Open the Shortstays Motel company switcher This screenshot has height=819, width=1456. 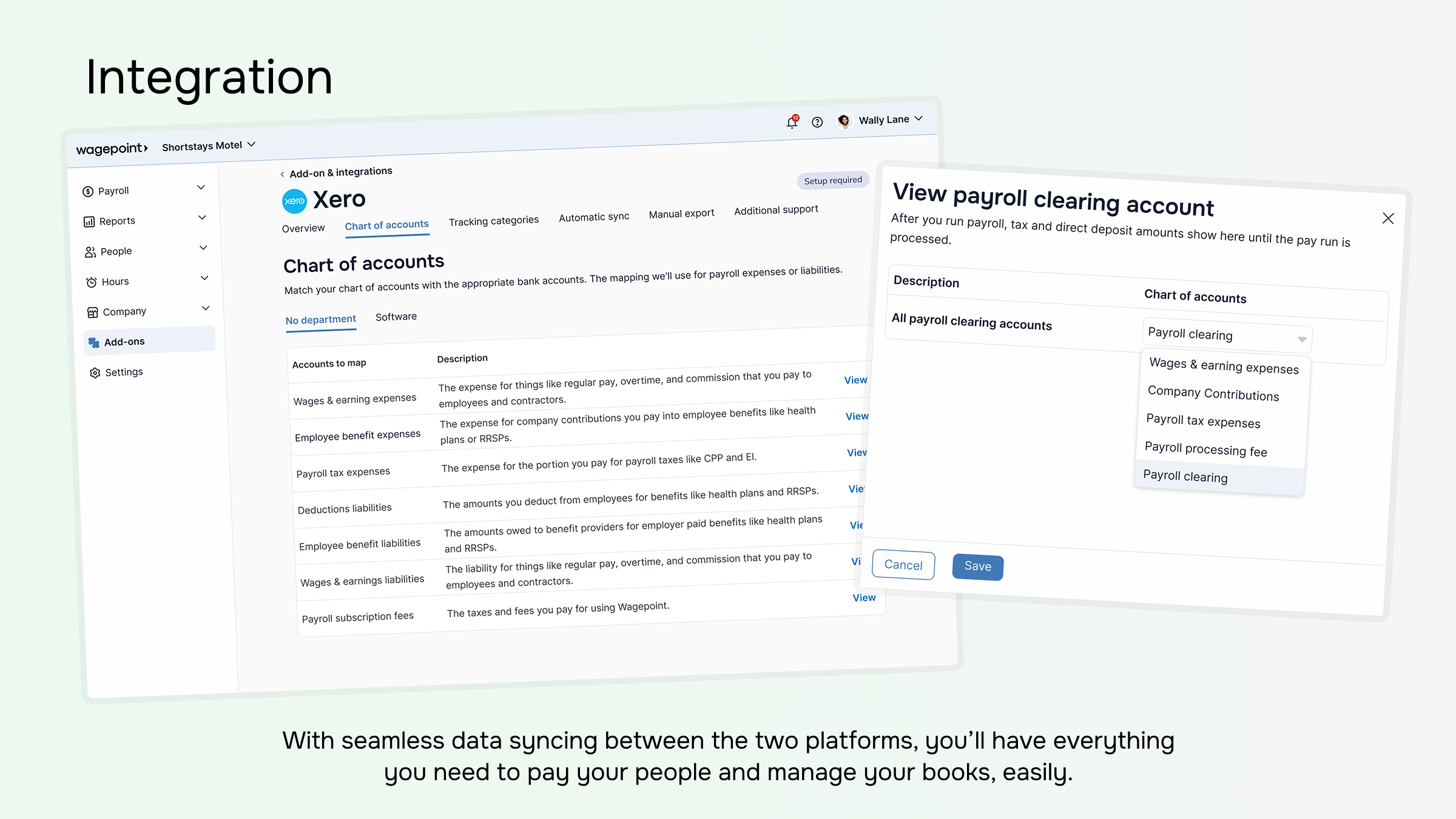209,145
